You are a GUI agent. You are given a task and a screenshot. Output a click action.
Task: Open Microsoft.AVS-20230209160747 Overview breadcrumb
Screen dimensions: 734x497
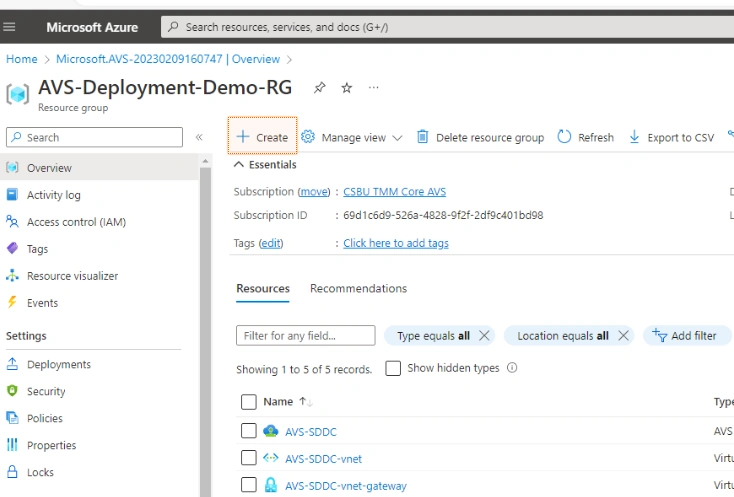click(168, 59)
